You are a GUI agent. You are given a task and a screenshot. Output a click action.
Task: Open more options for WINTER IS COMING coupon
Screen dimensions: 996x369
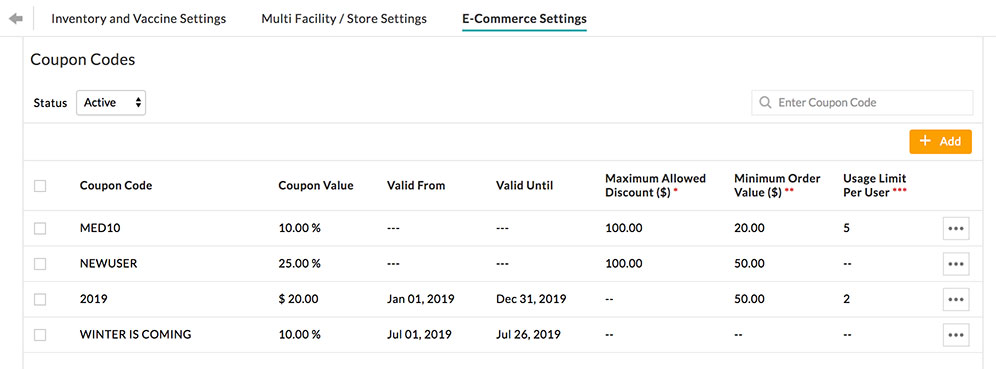point(956,335)
